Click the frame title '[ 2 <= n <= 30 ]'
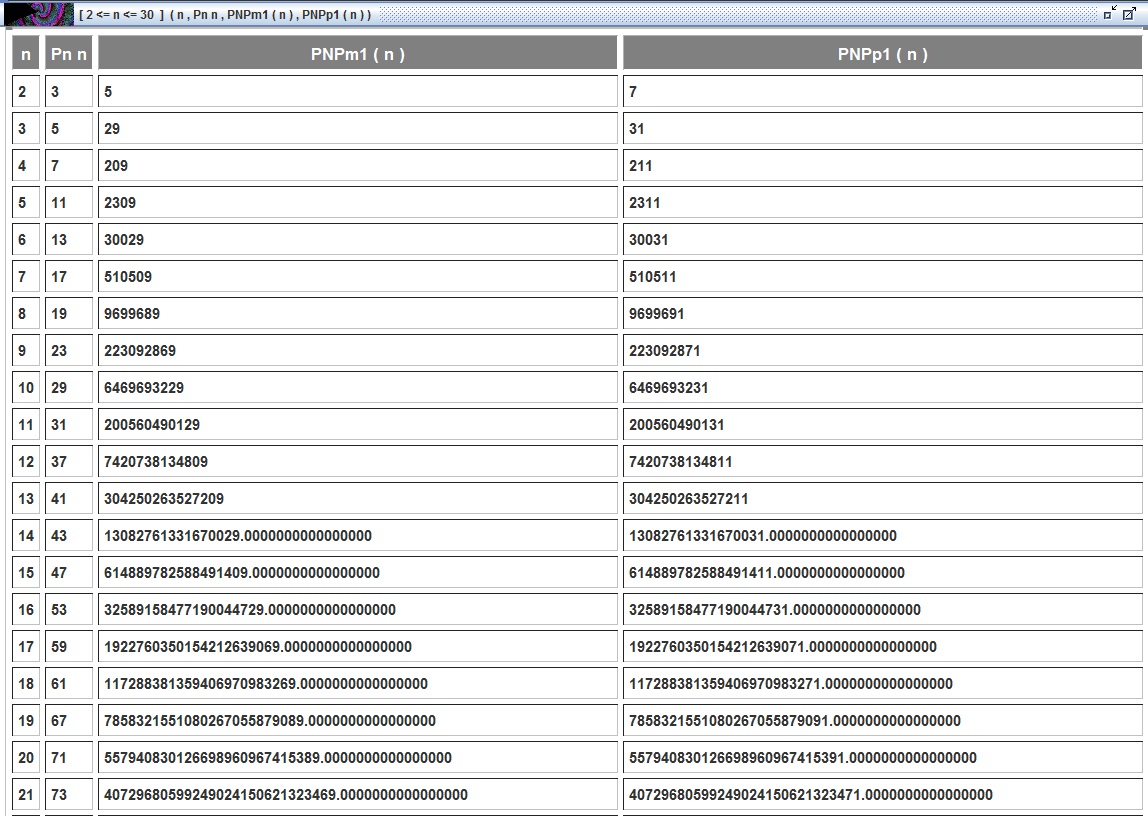Viewport: 1148px width, 816px height. click(122, 14)
